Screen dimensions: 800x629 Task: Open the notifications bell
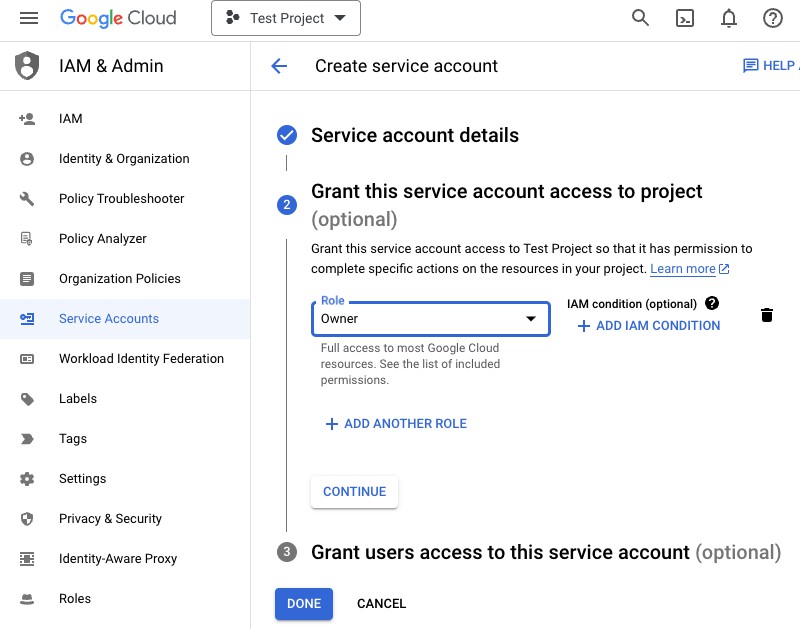pyautogui.click(x=729, y=18)
